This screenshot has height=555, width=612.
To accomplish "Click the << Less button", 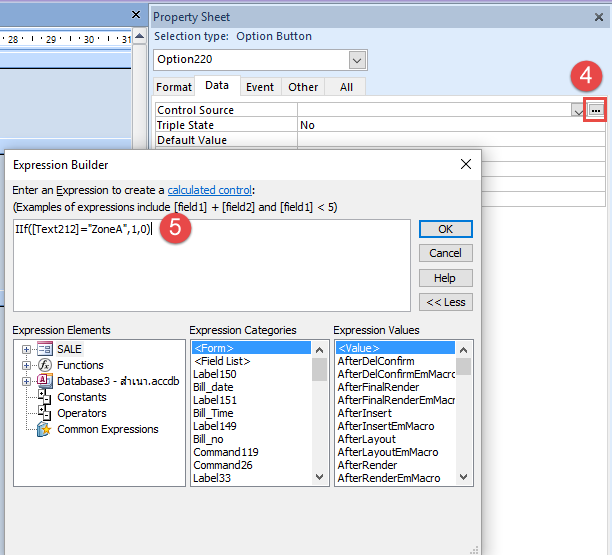I will (446, 302).
